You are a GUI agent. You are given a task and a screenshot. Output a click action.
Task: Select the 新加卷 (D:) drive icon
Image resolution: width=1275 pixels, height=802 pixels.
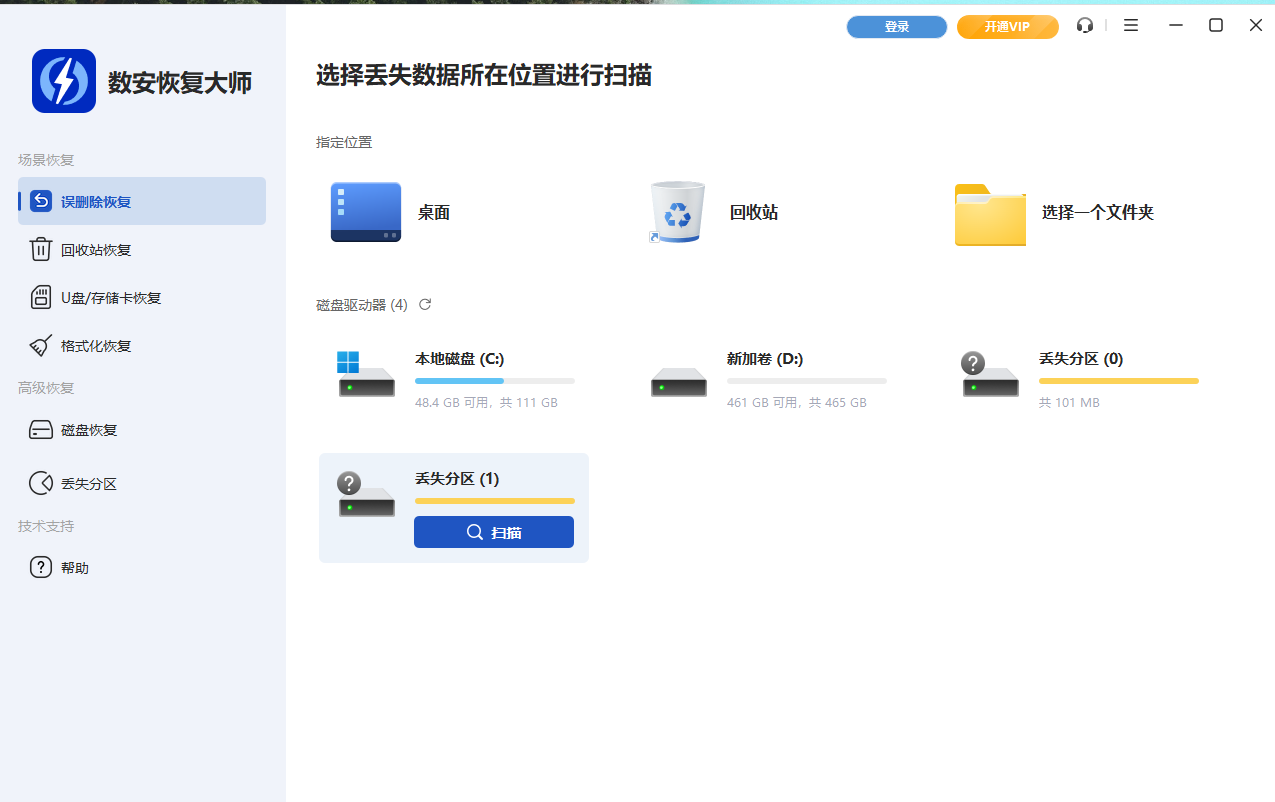679,382
